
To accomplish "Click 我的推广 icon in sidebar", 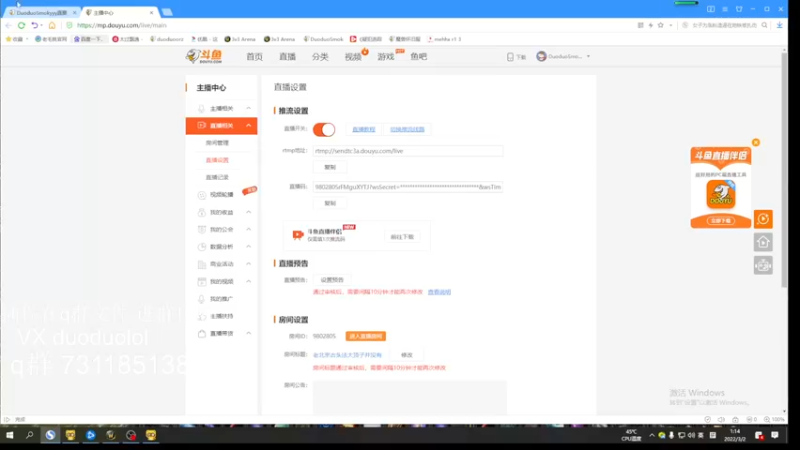I will pos(202,298).
